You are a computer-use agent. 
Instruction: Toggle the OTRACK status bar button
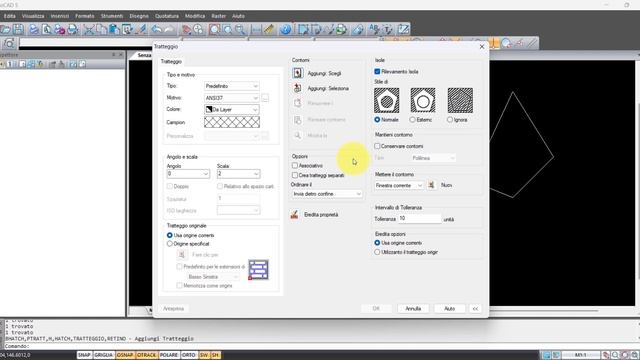pos(147,355)
